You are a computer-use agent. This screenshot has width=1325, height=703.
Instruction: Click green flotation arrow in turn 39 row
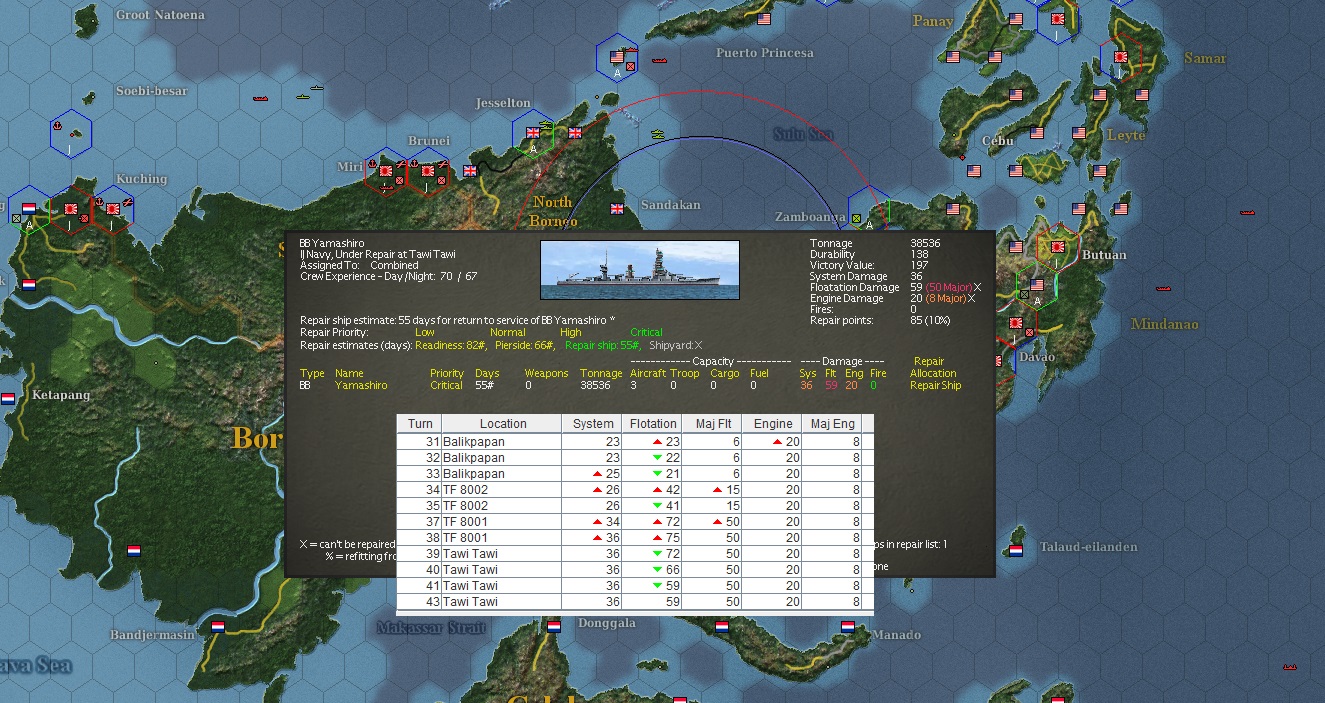pos(657,553)
